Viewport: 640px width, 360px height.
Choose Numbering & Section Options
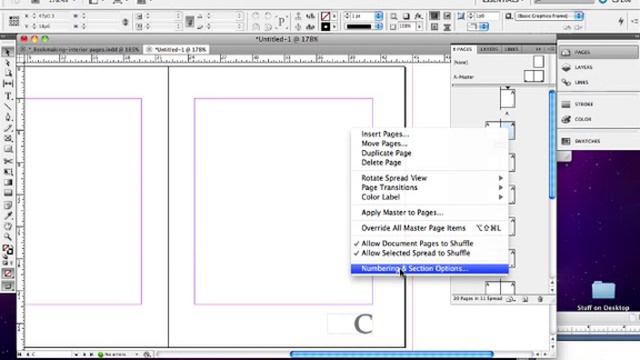pos(429,269)
